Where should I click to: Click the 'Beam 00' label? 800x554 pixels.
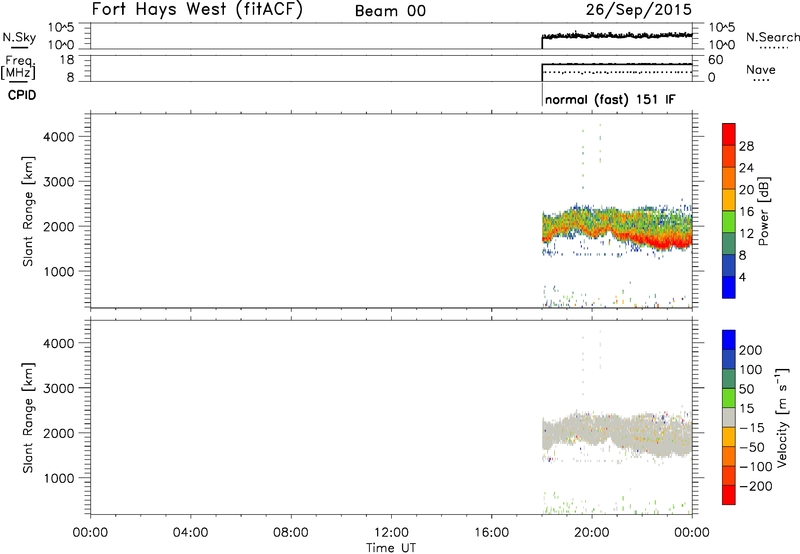pyautogui.click(x=390, y=11)
